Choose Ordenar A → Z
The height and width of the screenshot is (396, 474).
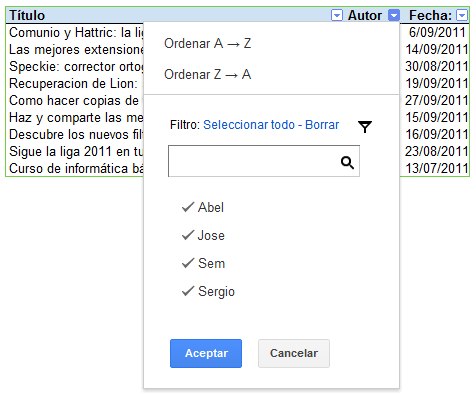point(207,43)
